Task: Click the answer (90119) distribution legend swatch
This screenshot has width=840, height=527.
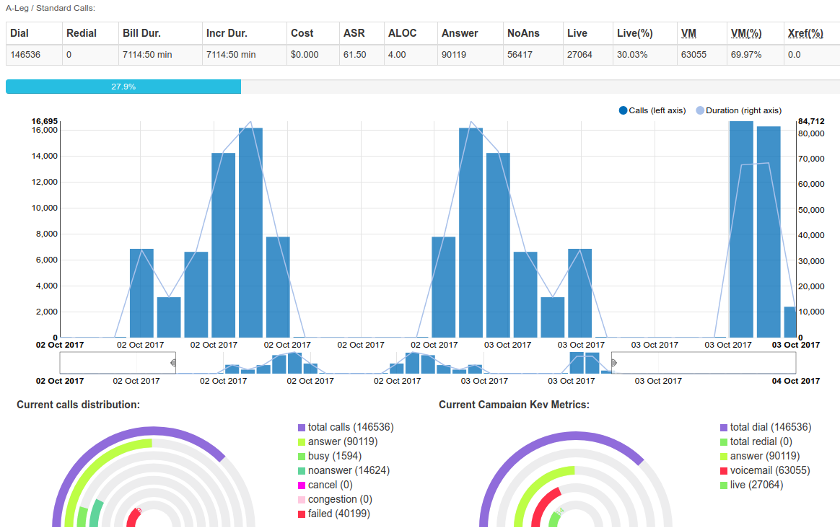Action: point(302,442)
